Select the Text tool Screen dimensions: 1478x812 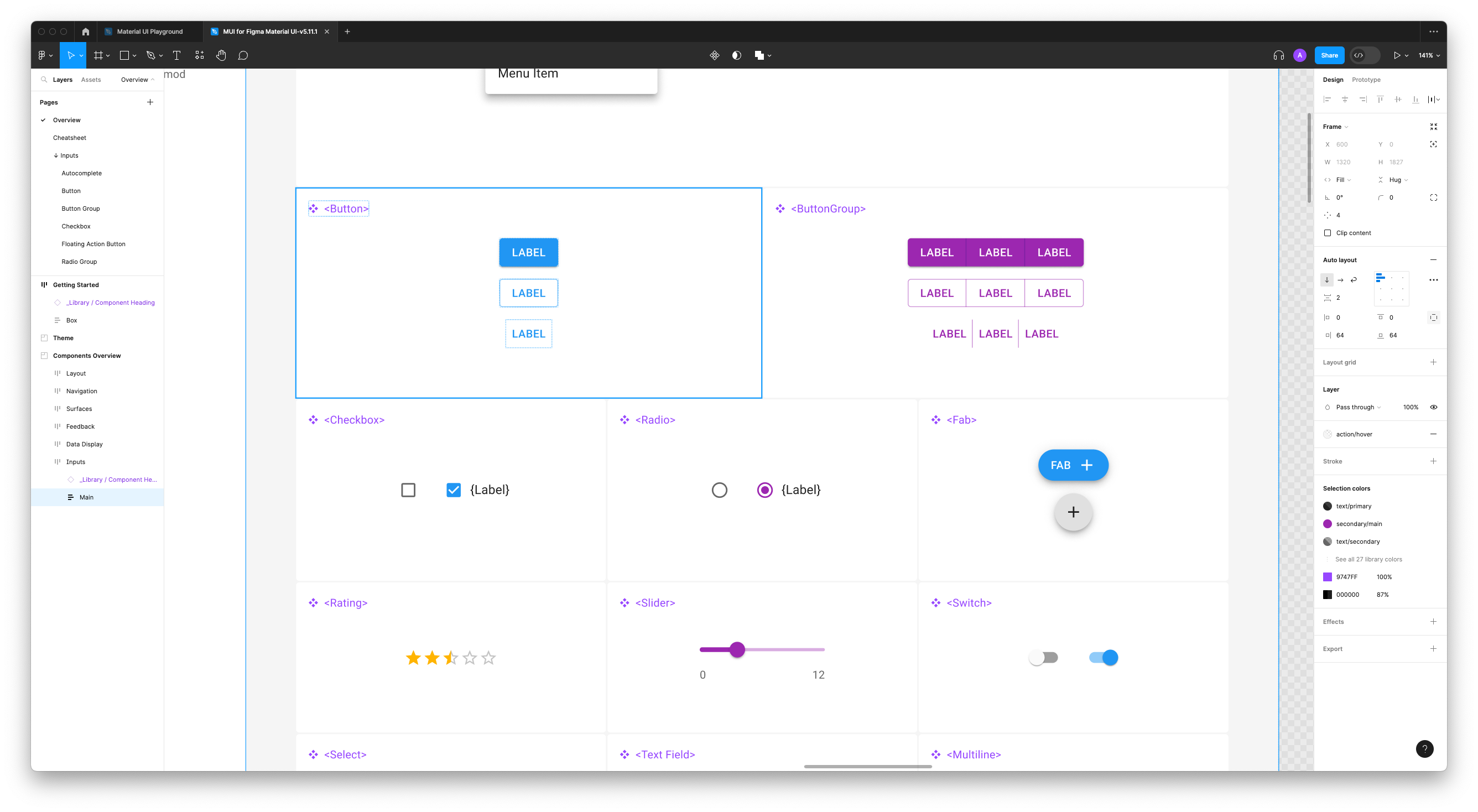coord(176,55)
